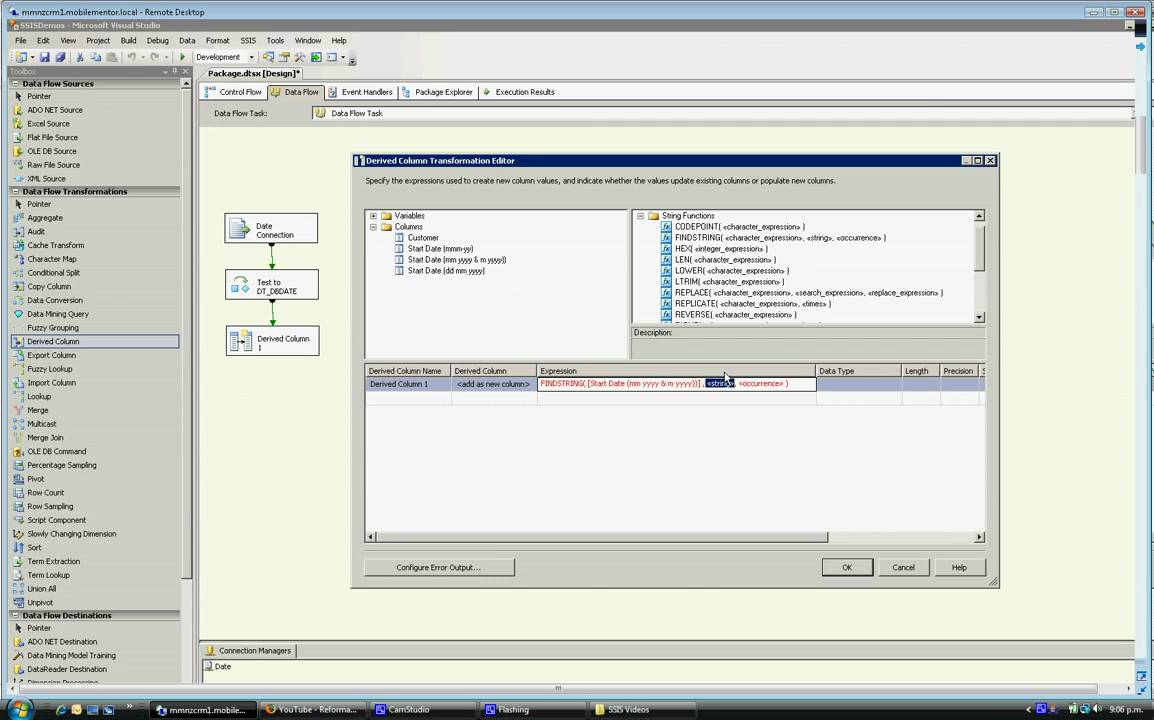The image size is (1154, 720).
Task: Select the Sort transformation
Action: pyautogui.click(x=34, y=548)
